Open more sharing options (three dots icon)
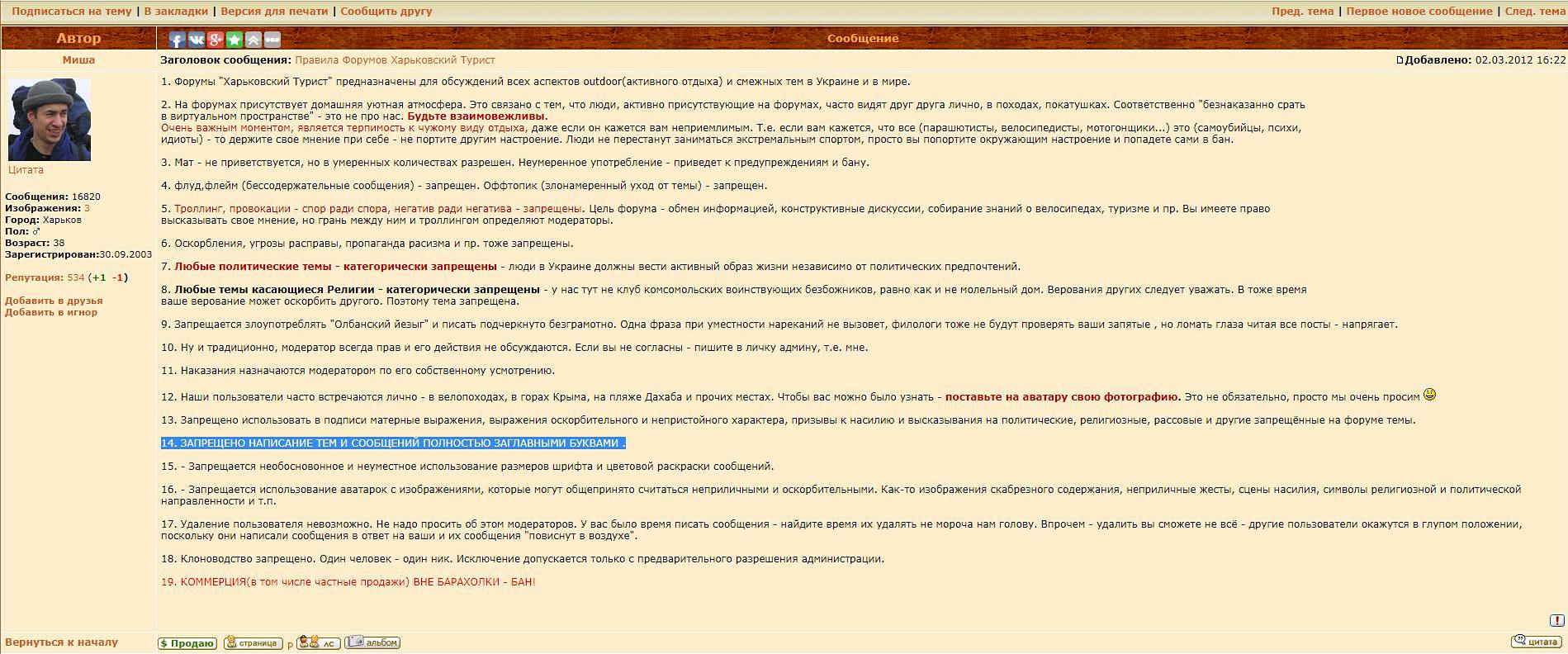Screen dimensions: 1568x654 [x=272, y=40]
